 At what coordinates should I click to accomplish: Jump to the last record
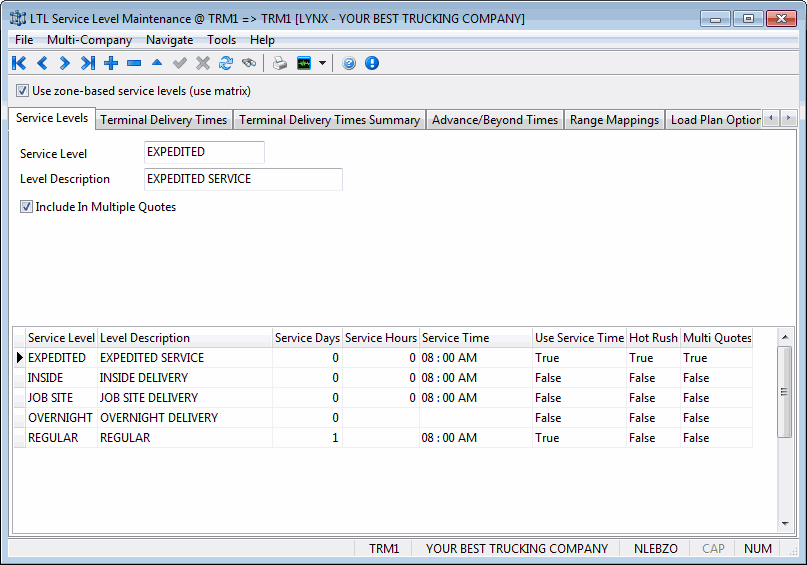coord(88,63)
